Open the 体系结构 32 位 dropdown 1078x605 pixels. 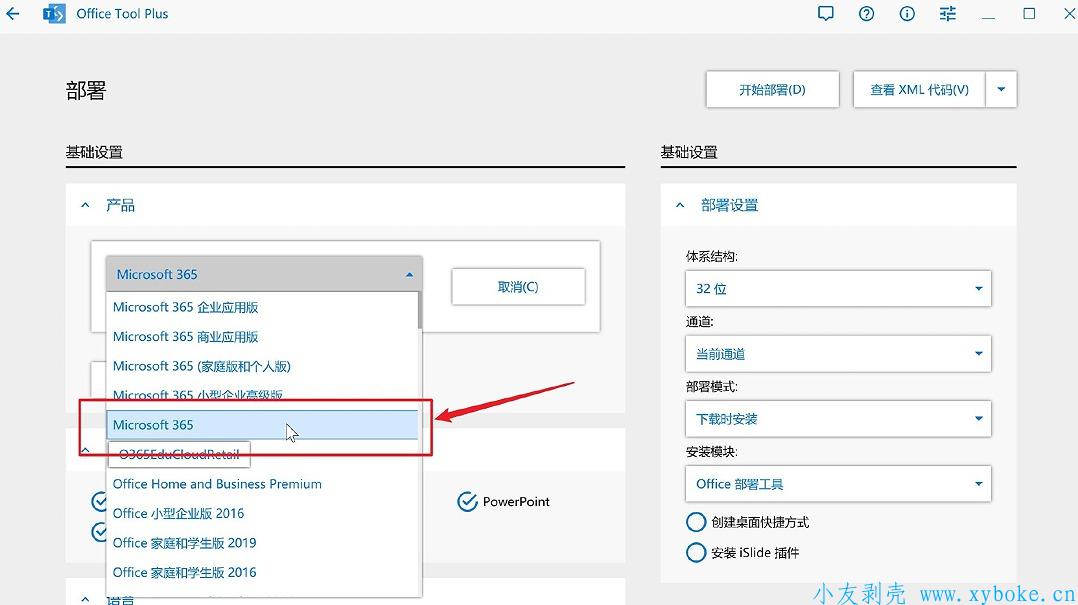click(x=838, y=288)
